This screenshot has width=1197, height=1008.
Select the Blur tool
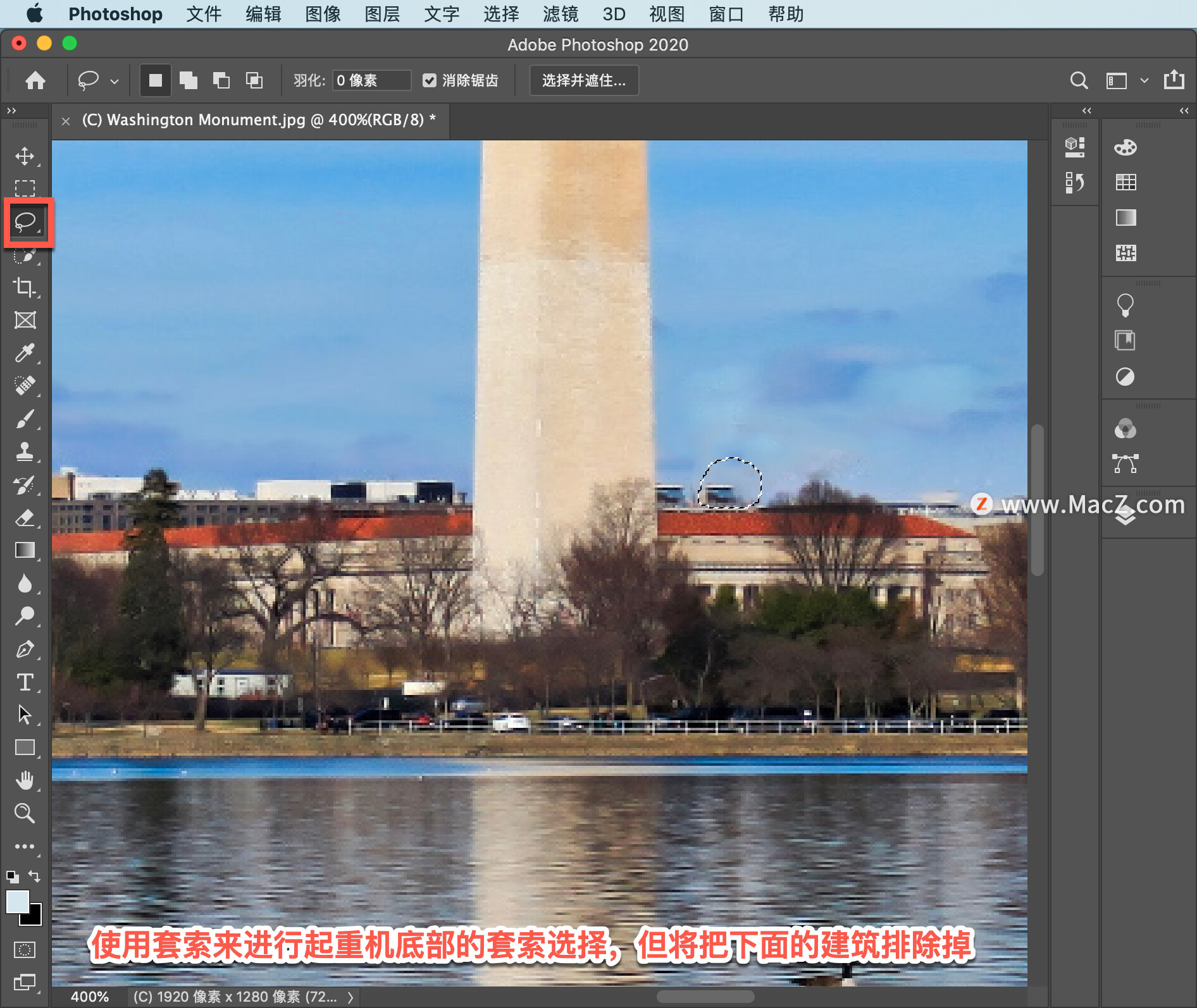click(25, 584)
